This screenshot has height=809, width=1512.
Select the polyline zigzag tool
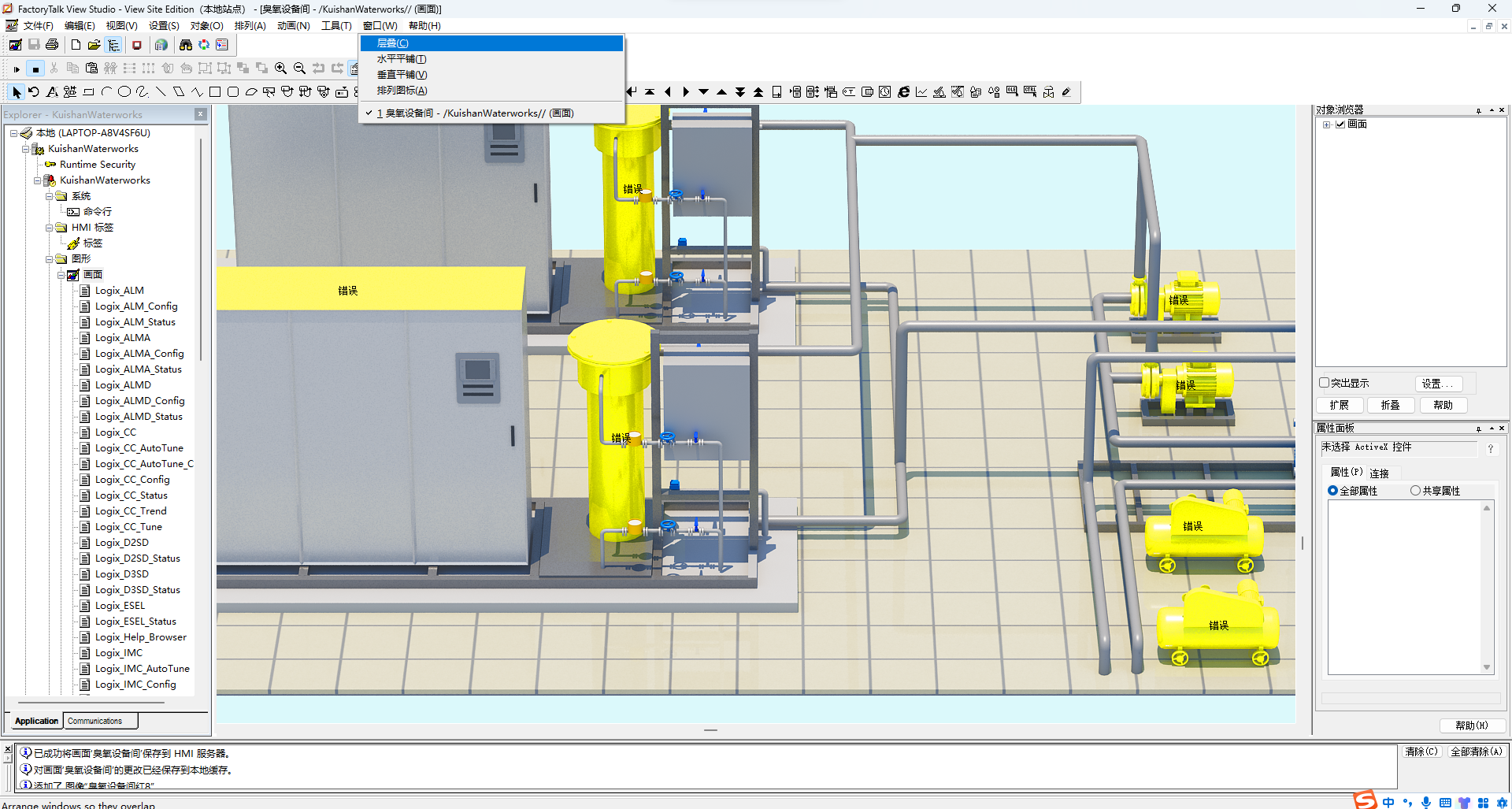[x=197, y=92]
